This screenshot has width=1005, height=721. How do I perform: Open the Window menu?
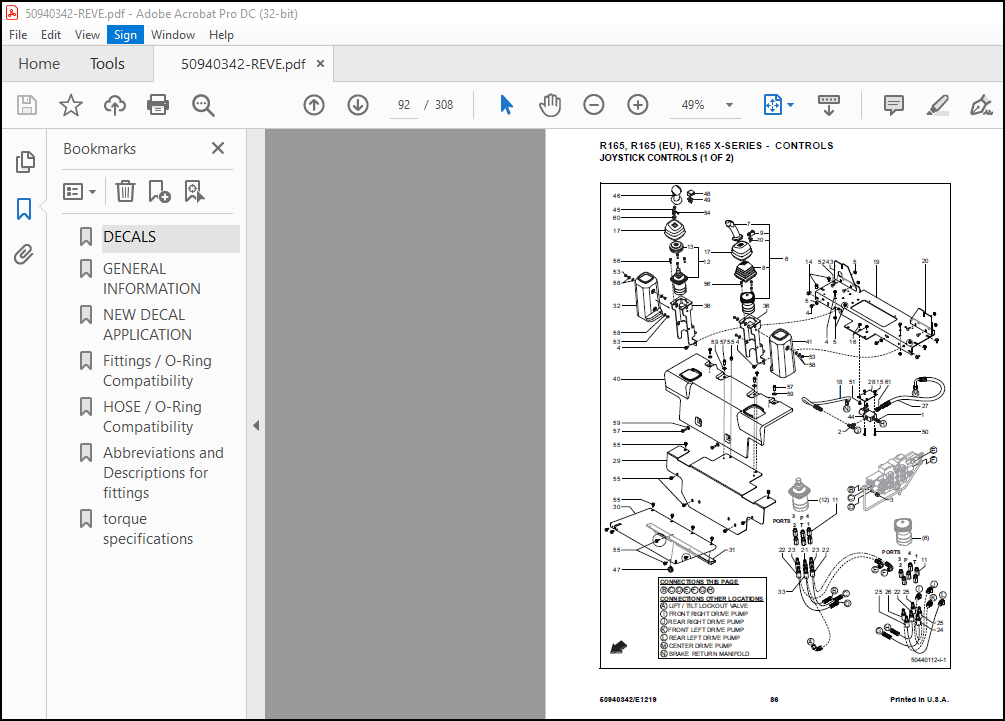(173, 35)
